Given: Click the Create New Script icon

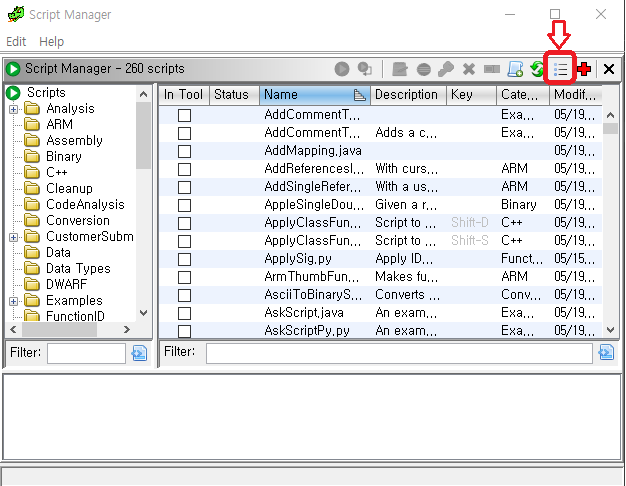Looking at the screenshot, I should pos(515,69).
